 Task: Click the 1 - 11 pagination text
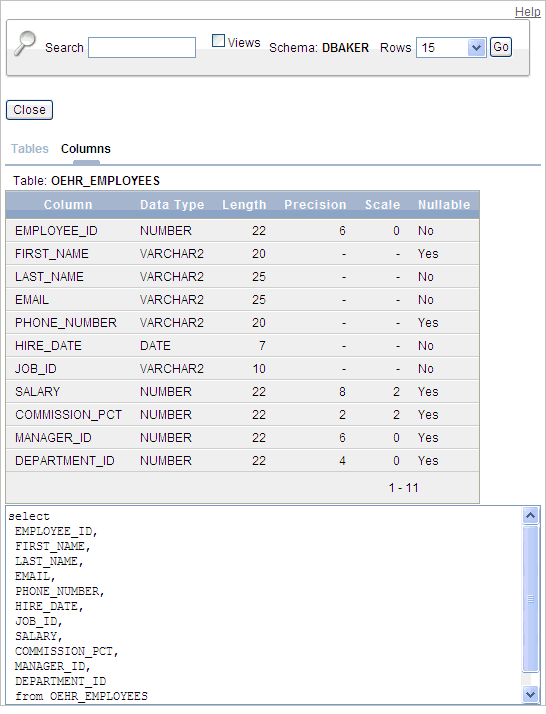(x=403, y=488)
